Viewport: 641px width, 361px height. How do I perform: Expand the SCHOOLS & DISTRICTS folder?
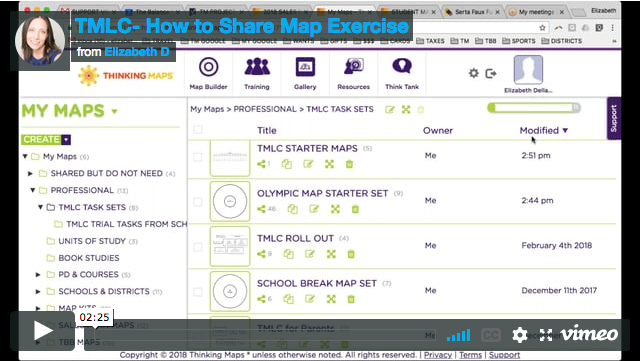point(38,291)
